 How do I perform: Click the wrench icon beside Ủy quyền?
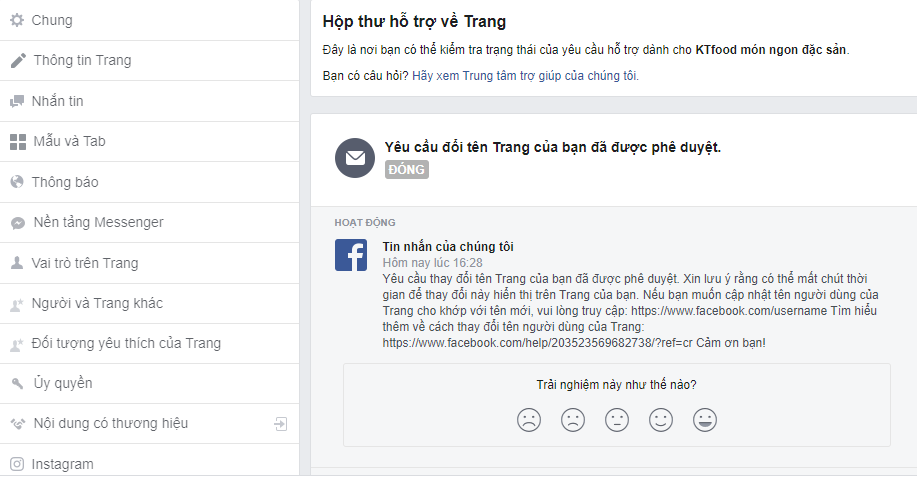(18, 384)
